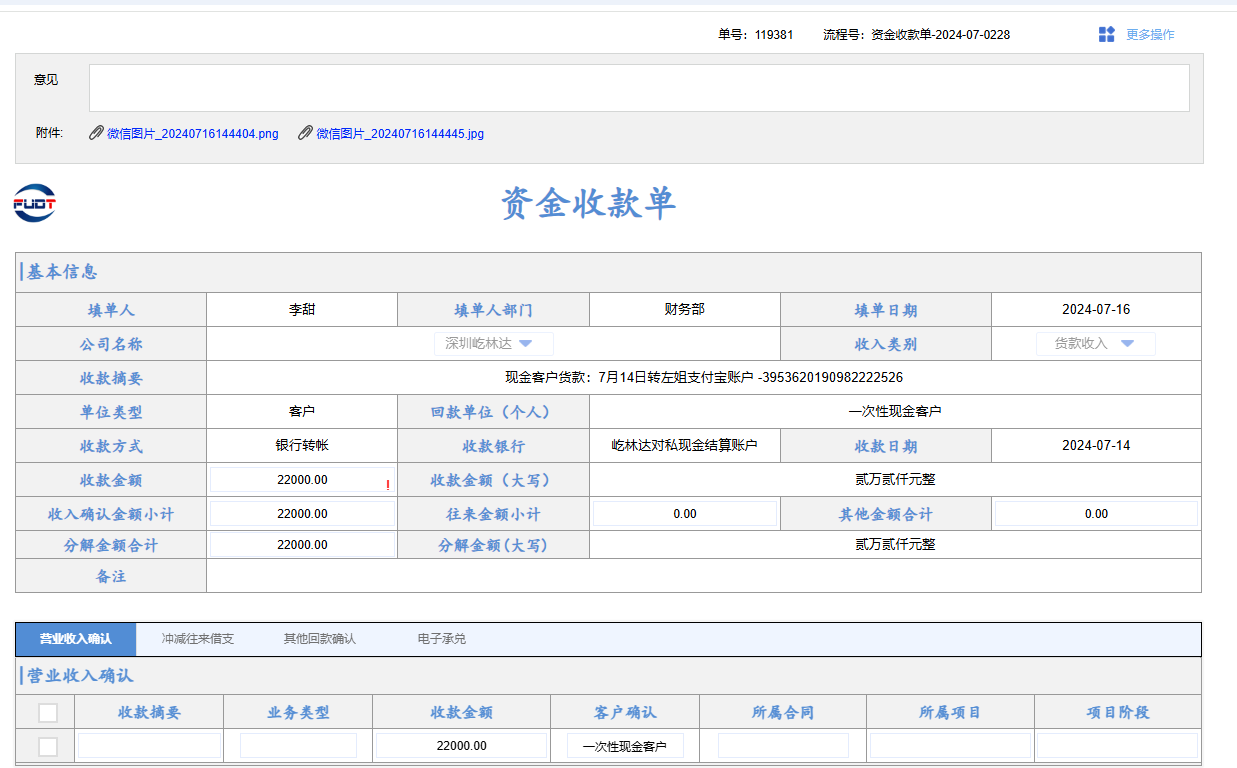Click the 往来金额小计 input field

pos(684,514)
